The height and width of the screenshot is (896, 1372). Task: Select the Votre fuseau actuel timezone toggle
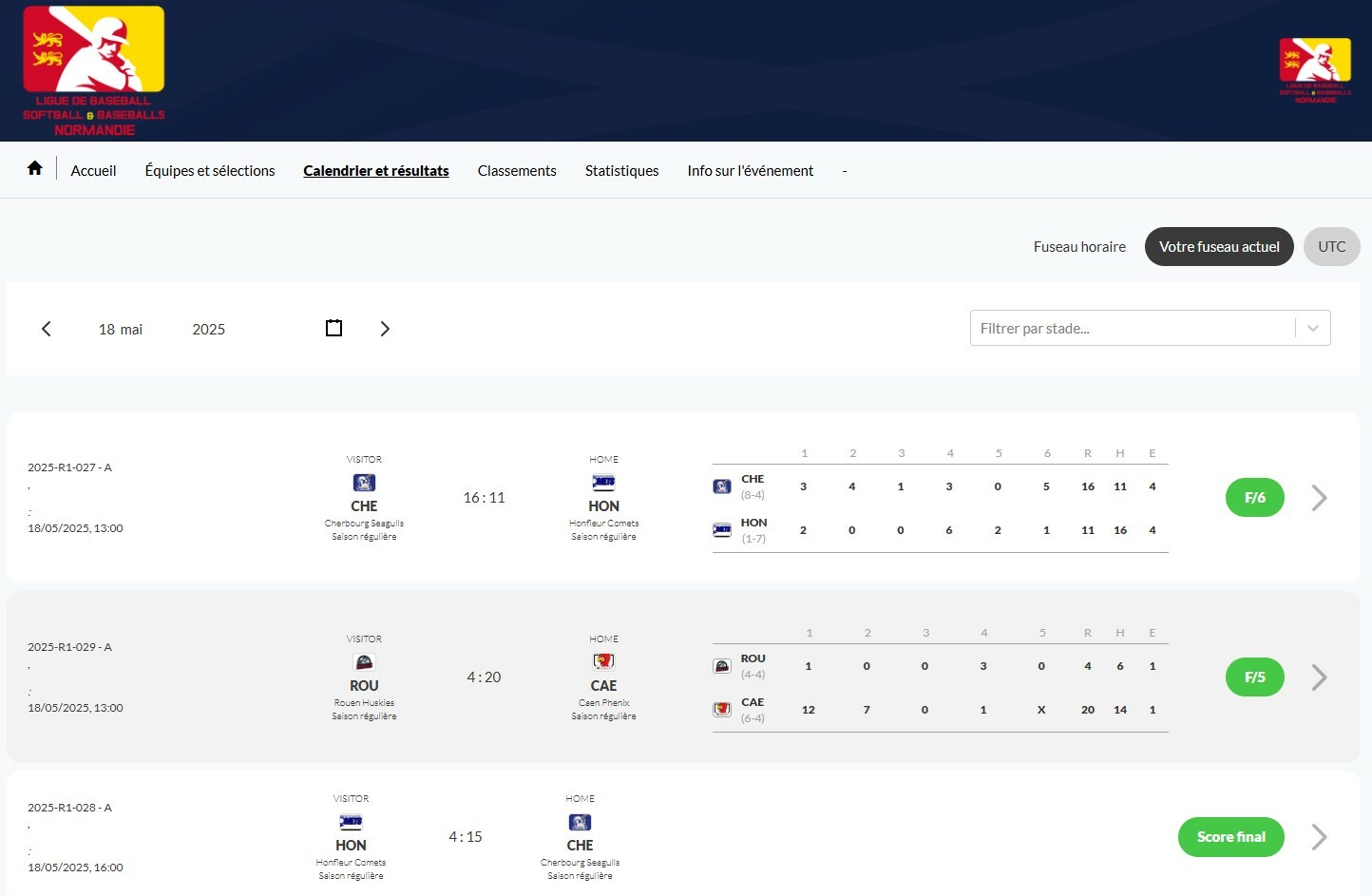[1218, 247]
